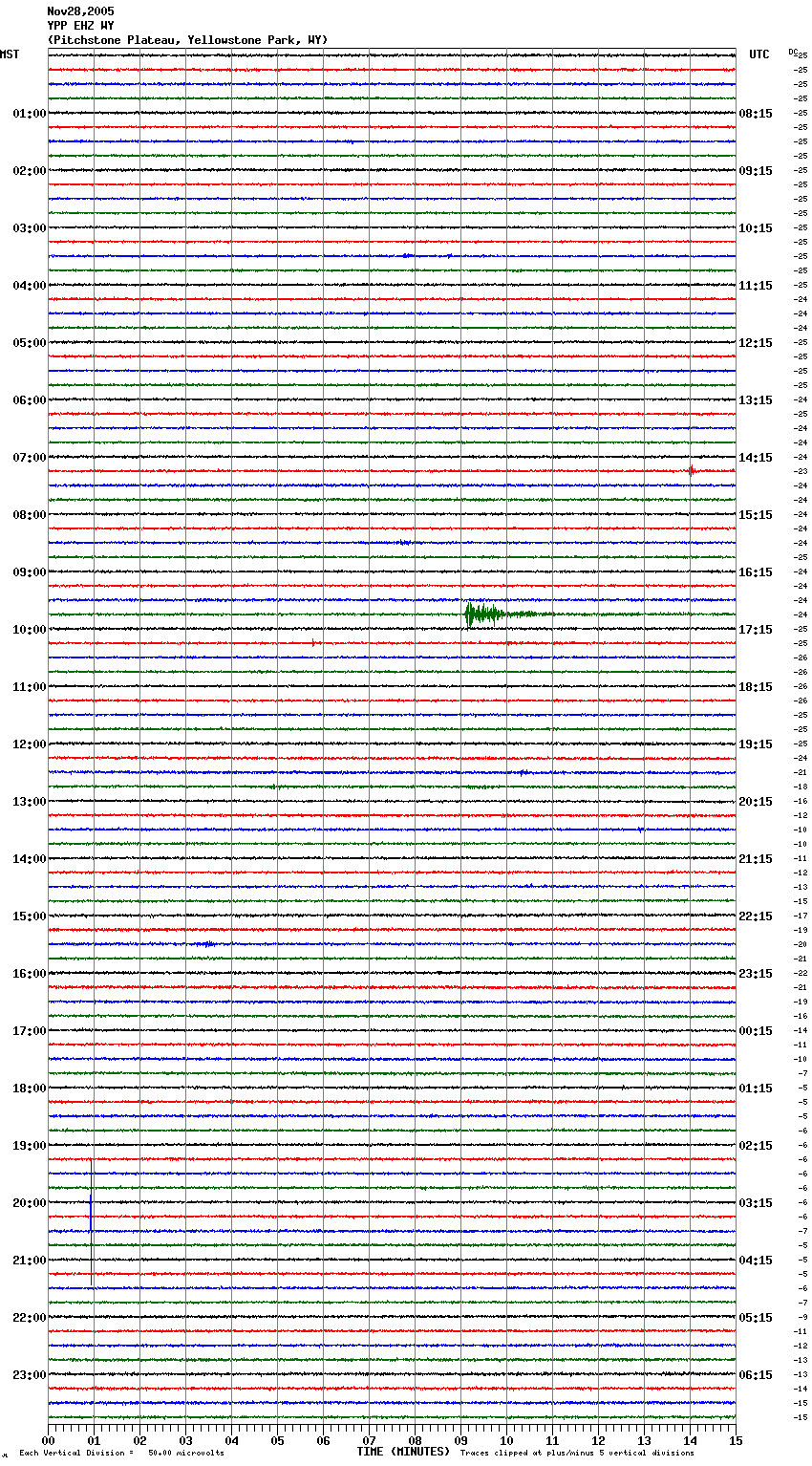The image size is (812, 1466).
Task: Click the MST column header
Action: [10, 54]
